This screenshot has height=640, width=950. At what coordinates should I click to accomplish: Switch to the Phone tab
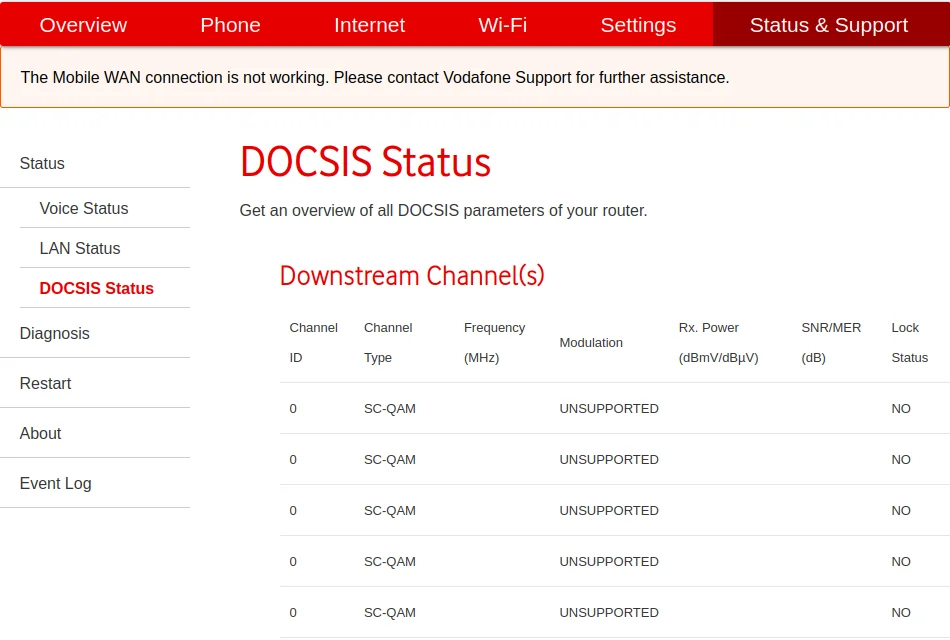230,25
